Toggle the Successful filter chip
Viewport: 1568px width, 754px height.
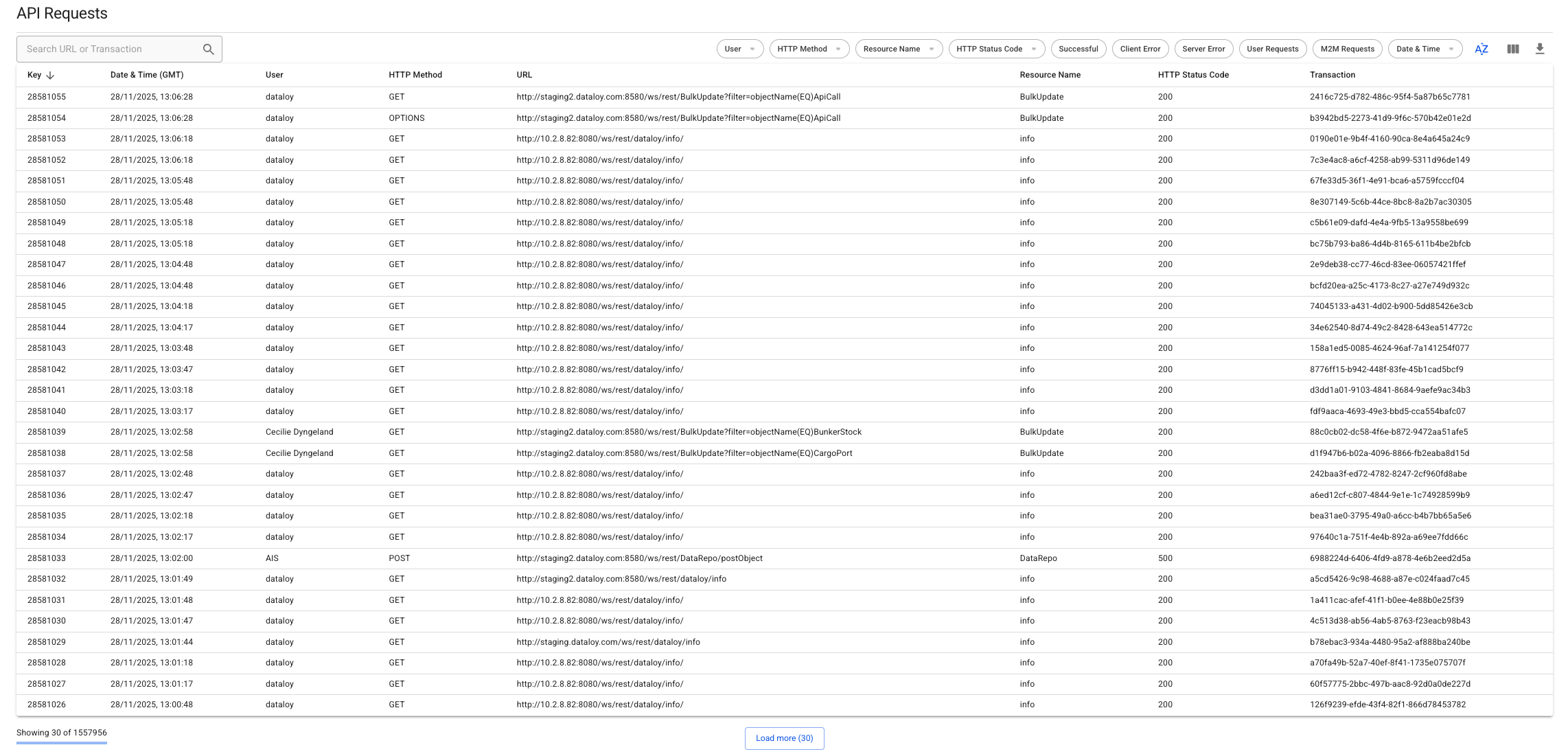point(1078,49)
